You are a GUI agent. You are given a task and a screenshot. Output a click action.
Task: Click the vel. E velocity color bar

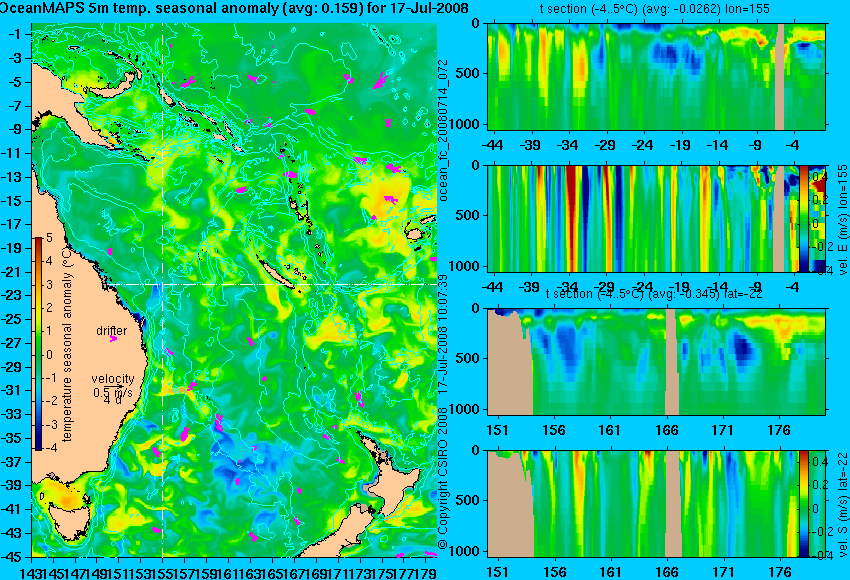(x=804, y=218)
